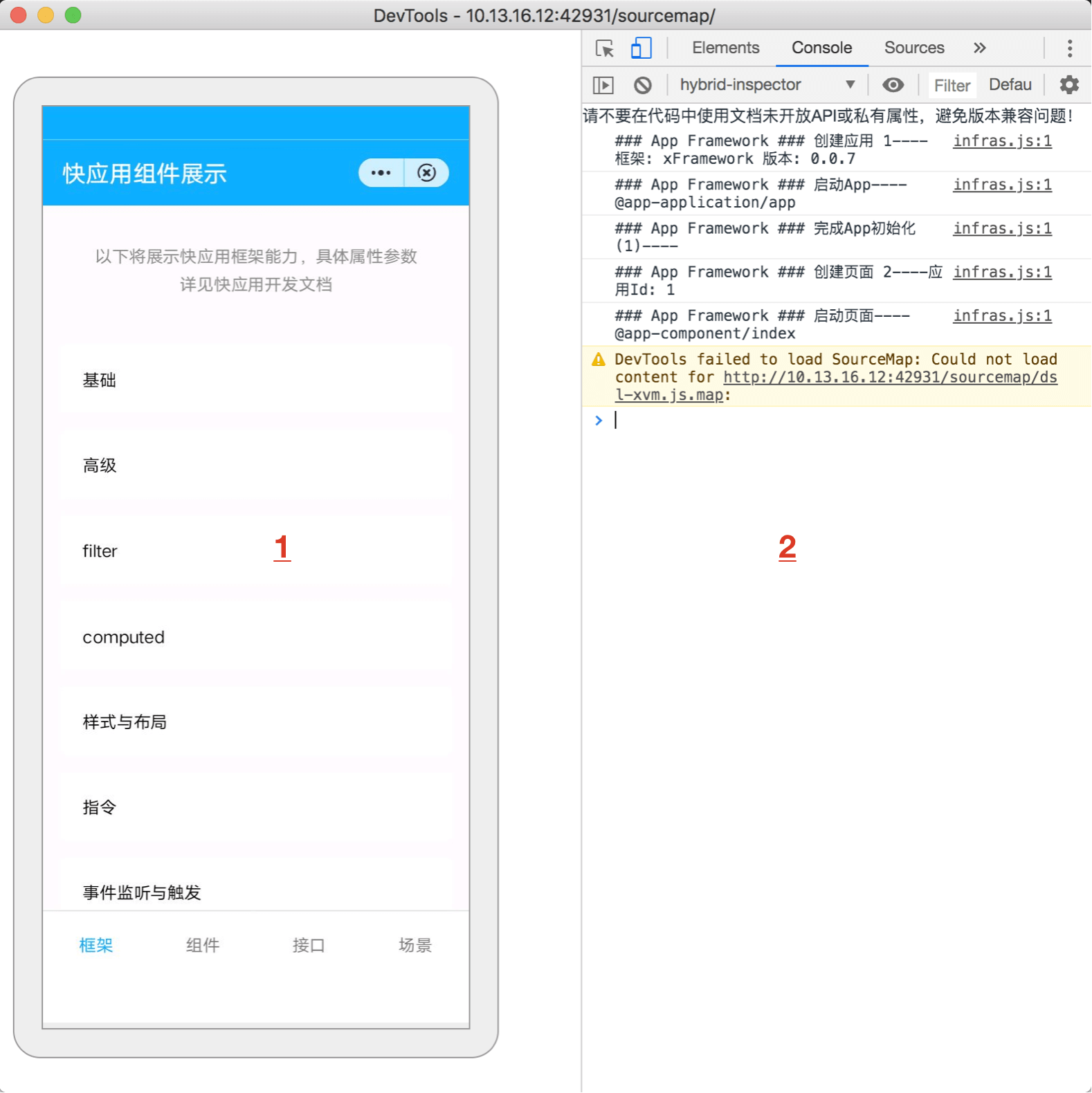The height and width of the screenshot is (1093, 1092).
Task: Open the dsl-xvm.js.map sourcemap link
Action: (889, 378)
